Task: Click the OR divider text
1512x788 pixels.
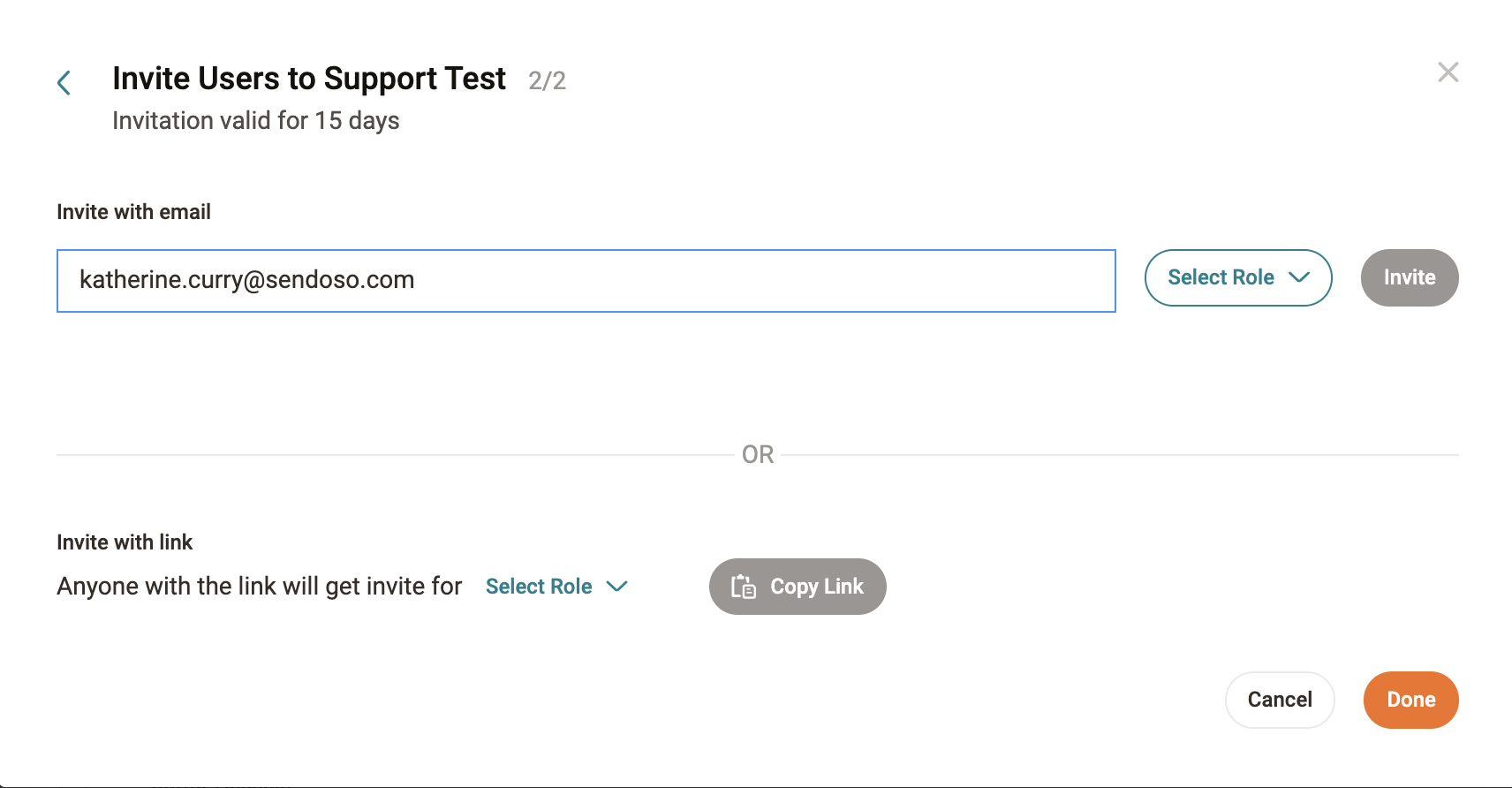Action: (758, 455)
